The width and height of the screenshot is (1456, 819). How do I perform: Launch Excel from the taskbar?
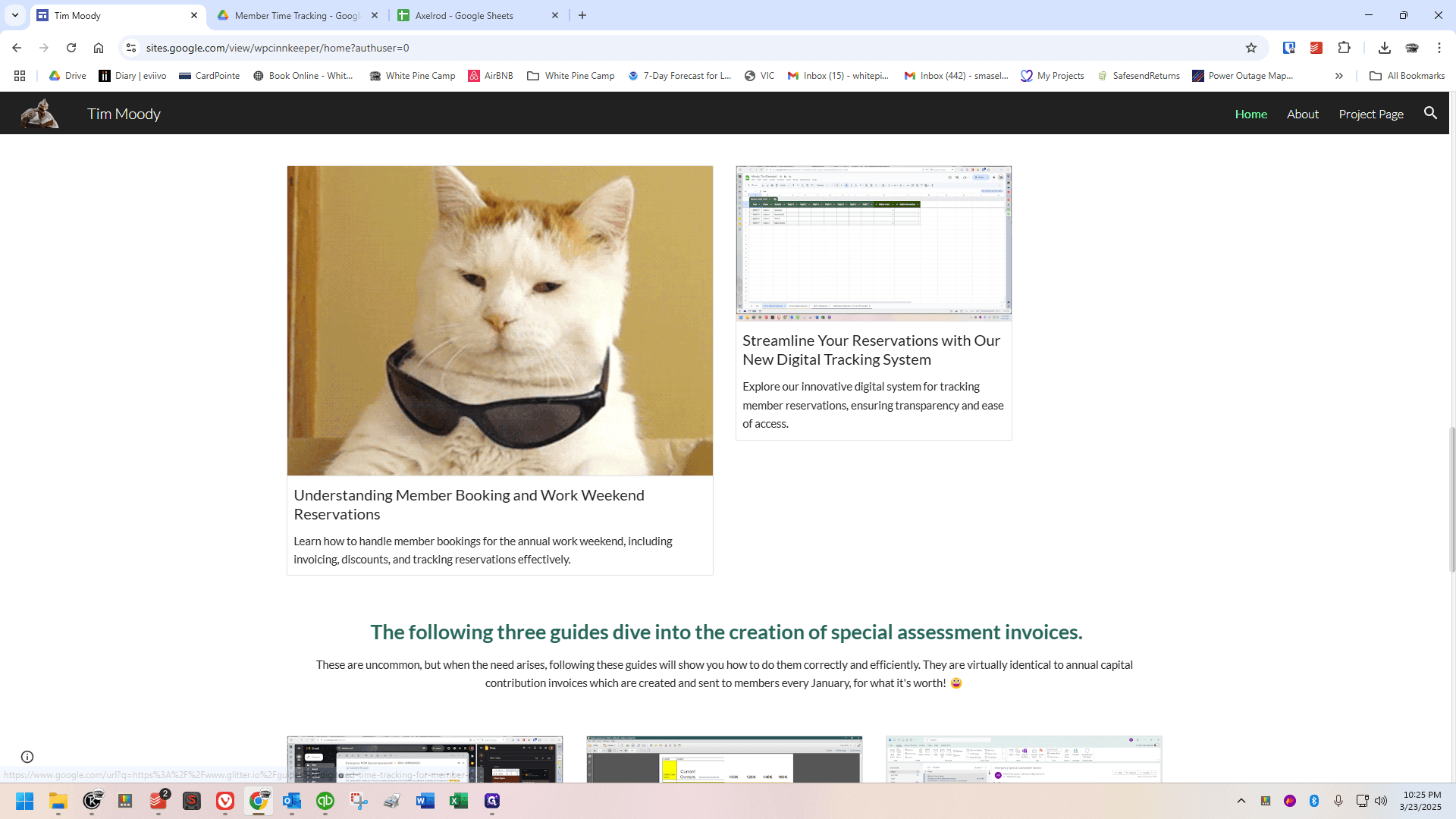click(x=459, y=801)
